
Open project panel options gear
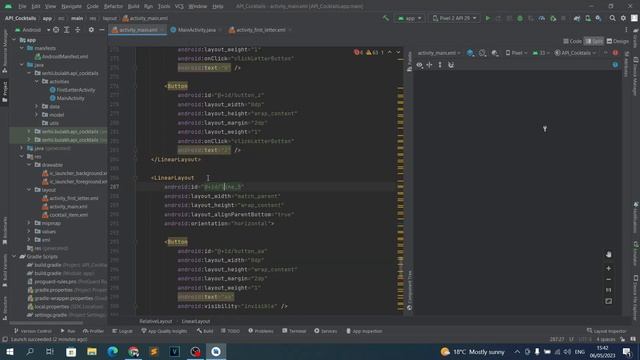coord(91,30)
